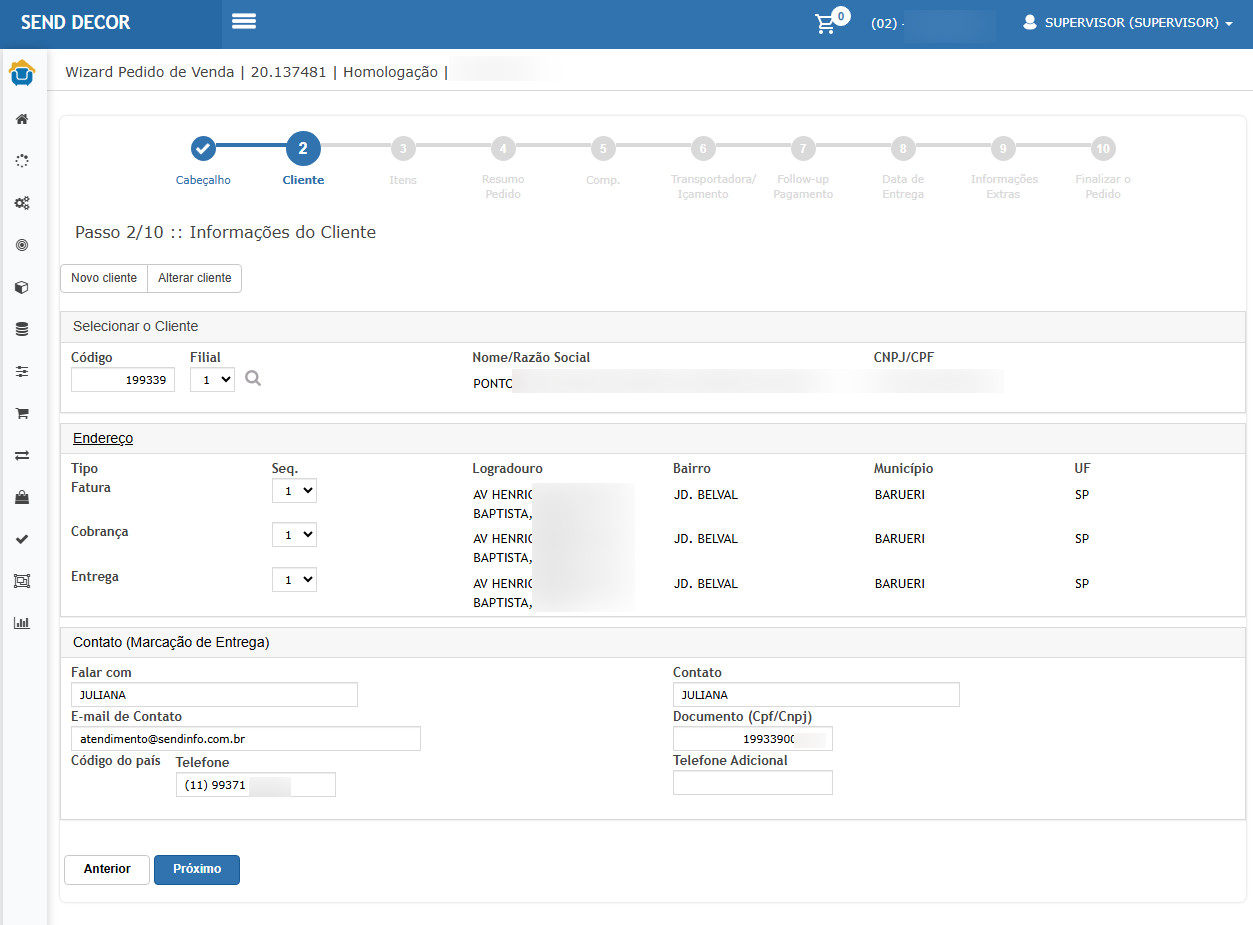Open the sliders adjustments sidebar icon
Screen dimensions: 1253x925
click(22, 371)
